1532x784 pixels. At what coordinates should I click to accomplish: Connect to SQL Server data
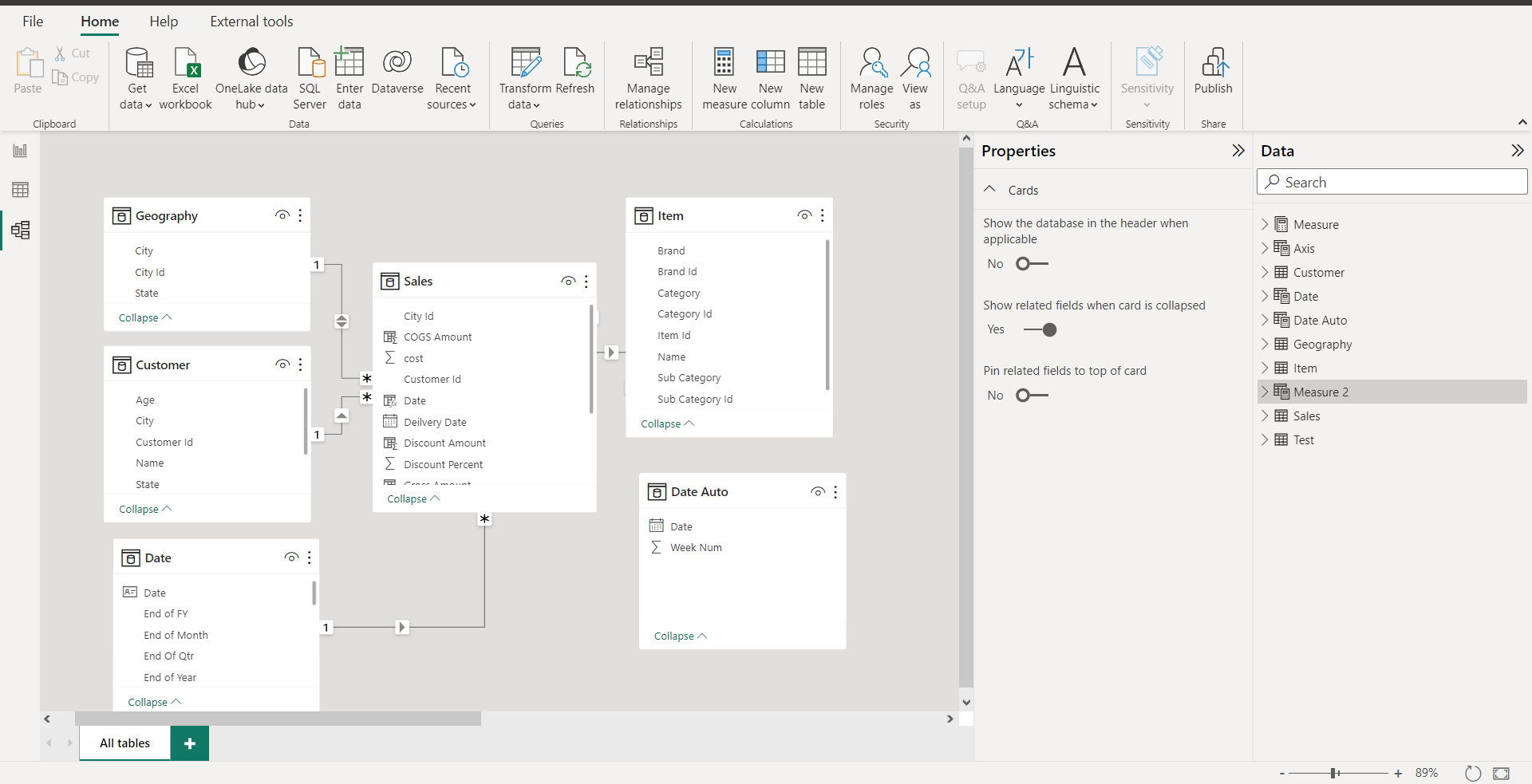pyautogui.click(x=310, y=78)
